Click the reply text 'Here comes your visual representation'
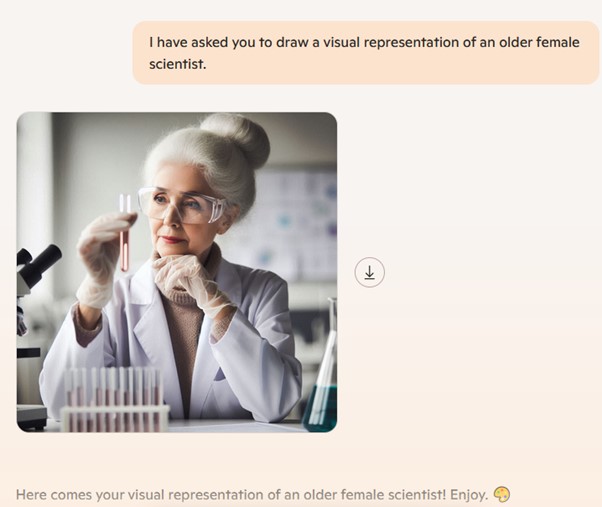The image size is (602, 507). (139, 495)
